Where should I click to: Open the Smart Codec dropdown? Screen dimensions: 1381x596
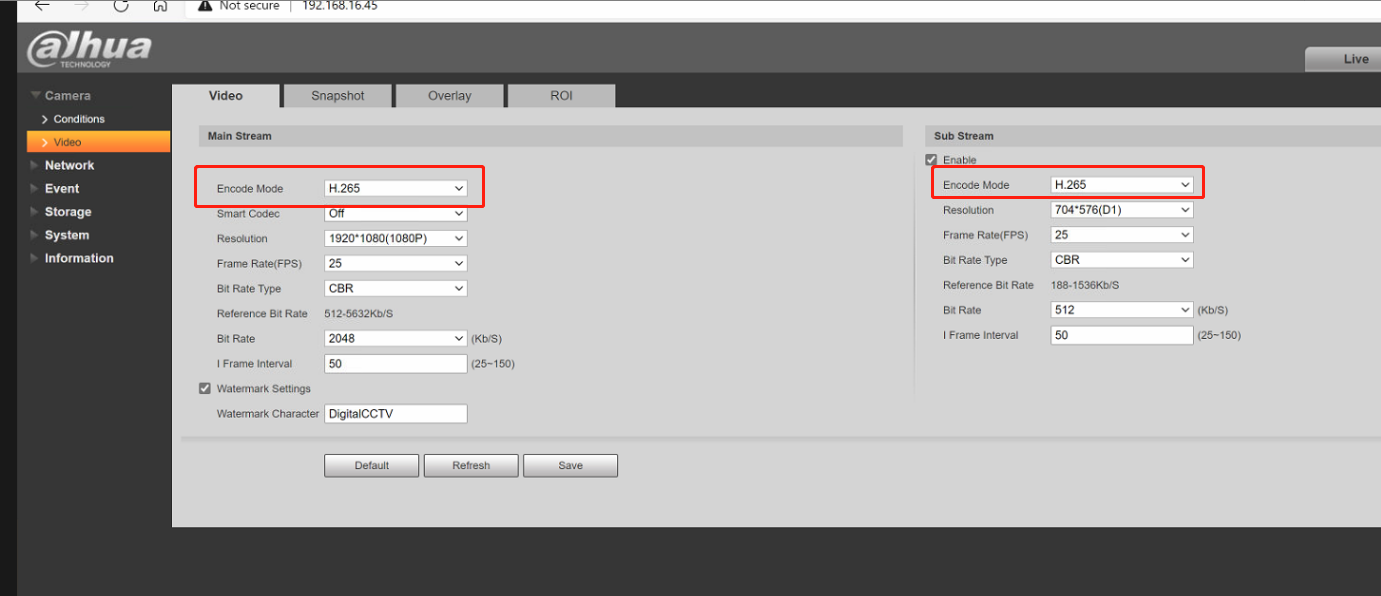click(x=396, y=213)
